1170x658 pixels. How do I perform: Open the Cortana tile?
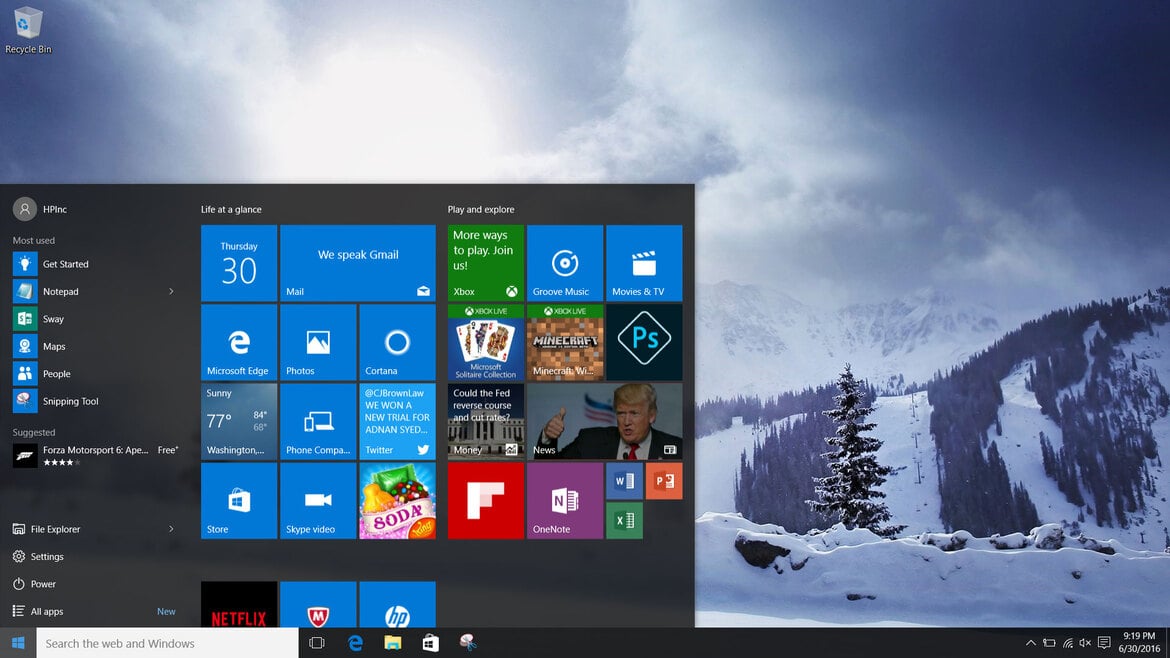397,342
